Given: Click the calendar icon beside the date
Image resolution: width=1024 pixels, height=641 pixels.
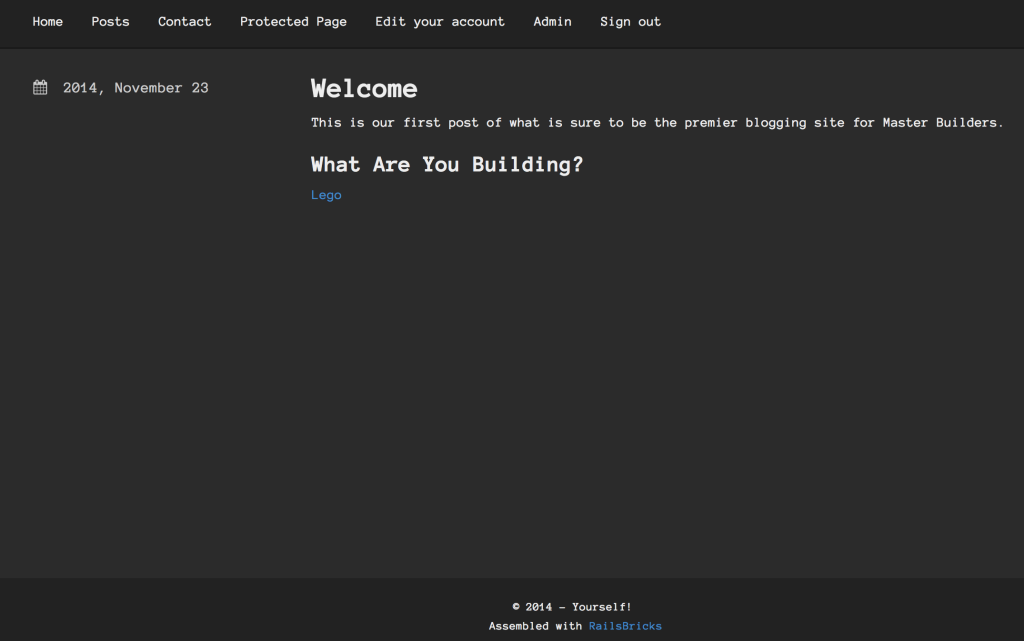Looking at the screenshot, I should click(39, 87).
